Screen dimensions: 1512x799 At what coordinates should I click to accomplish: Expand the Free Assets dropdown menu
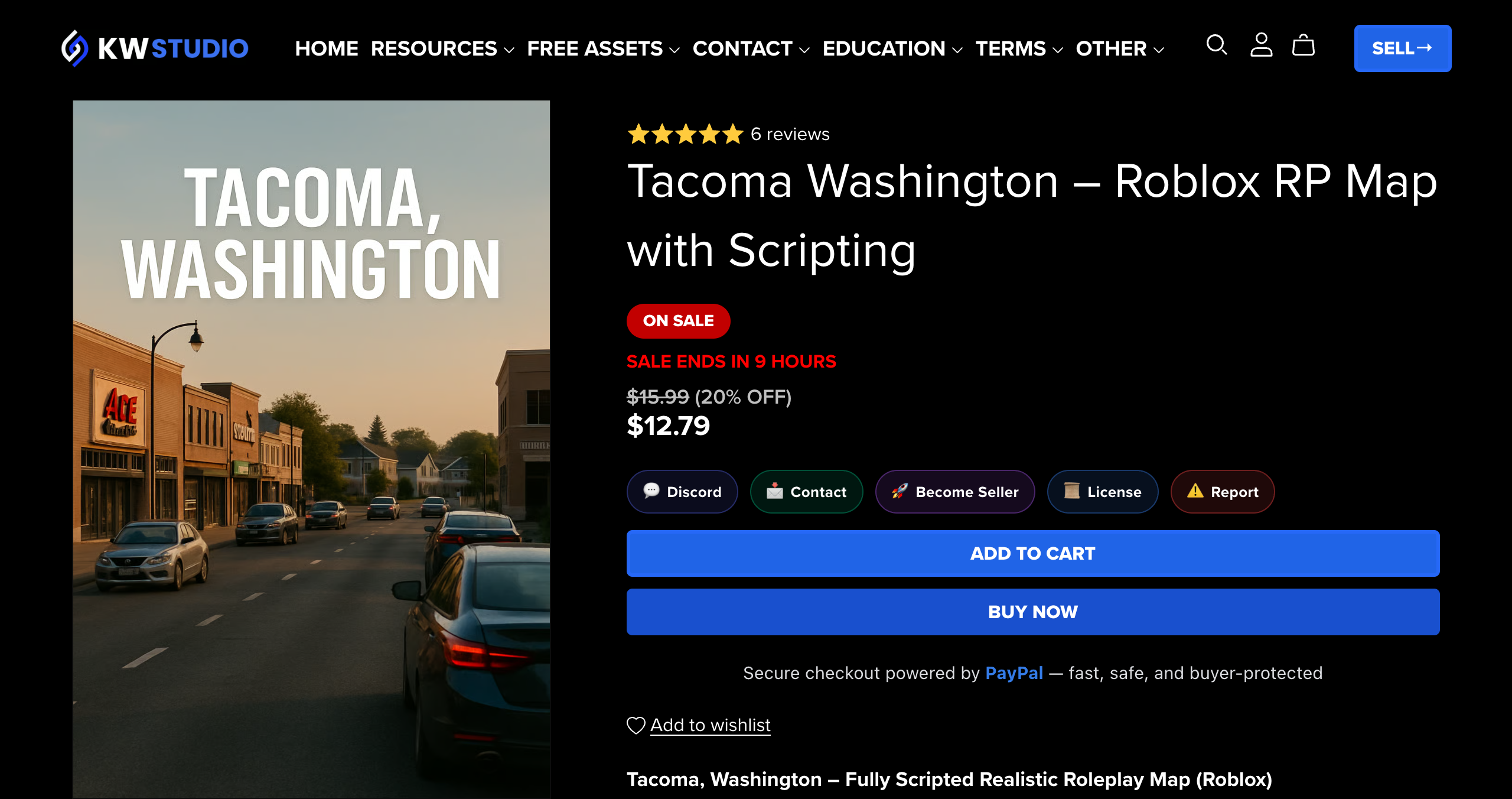pyautogui.click(x=603, y=48)
